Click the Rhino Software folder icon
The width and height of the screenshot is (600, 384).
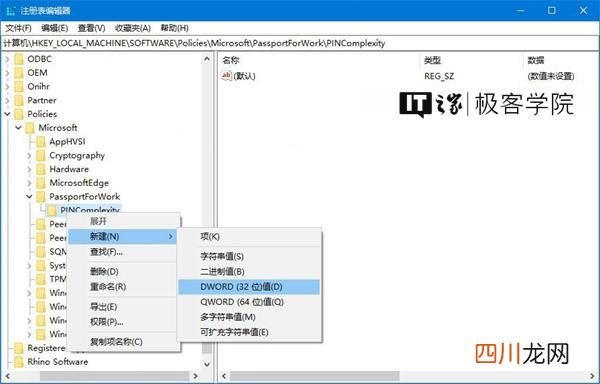(x=19, y=362)
